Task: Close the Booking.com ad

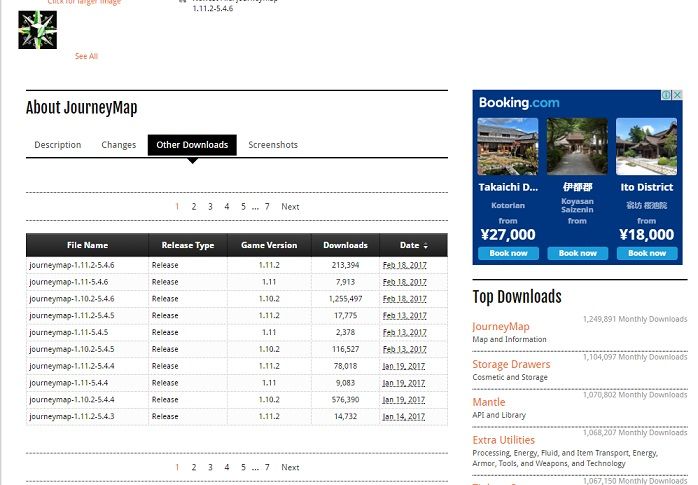Action: point(677,95)
